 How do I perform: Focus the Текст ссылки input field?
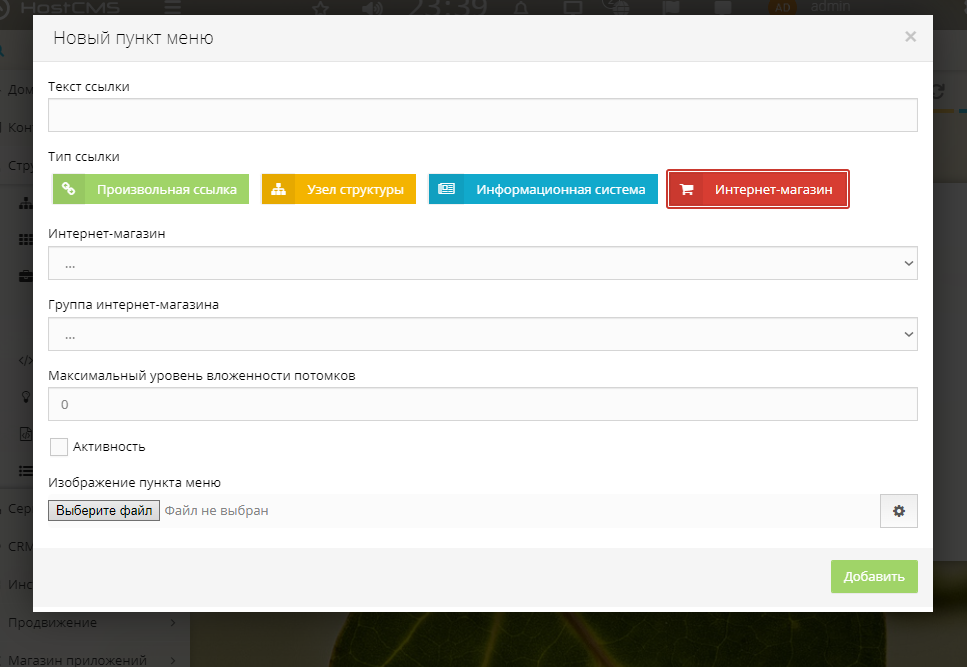[482, 115]
